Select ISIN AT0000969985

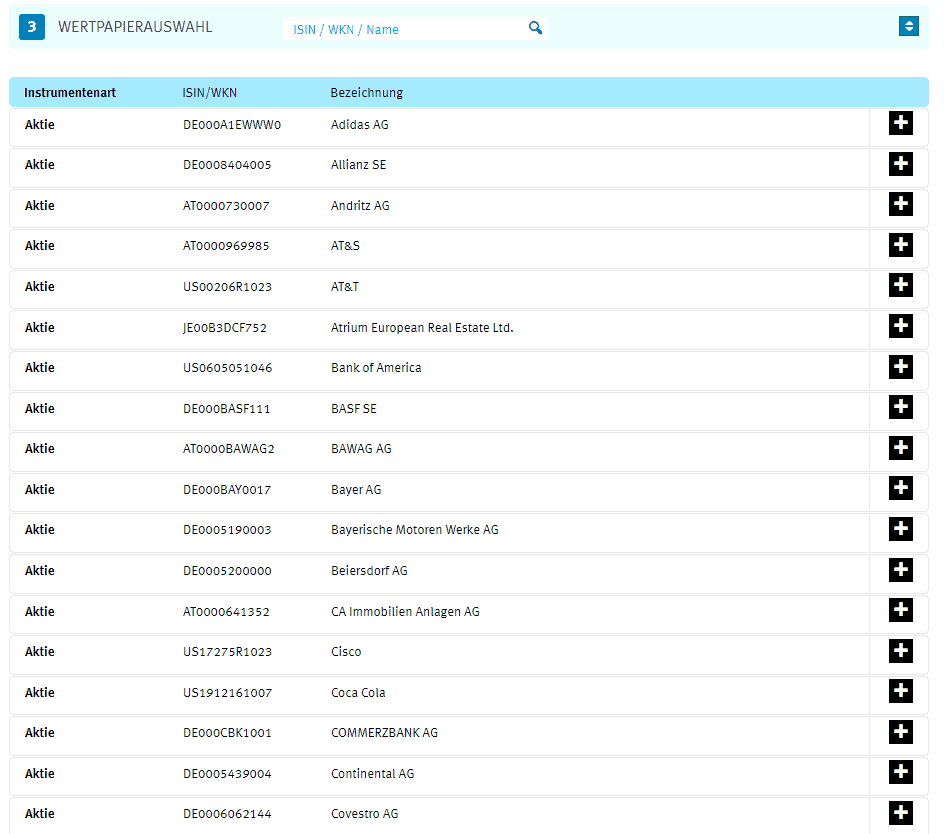click(226, 246)
